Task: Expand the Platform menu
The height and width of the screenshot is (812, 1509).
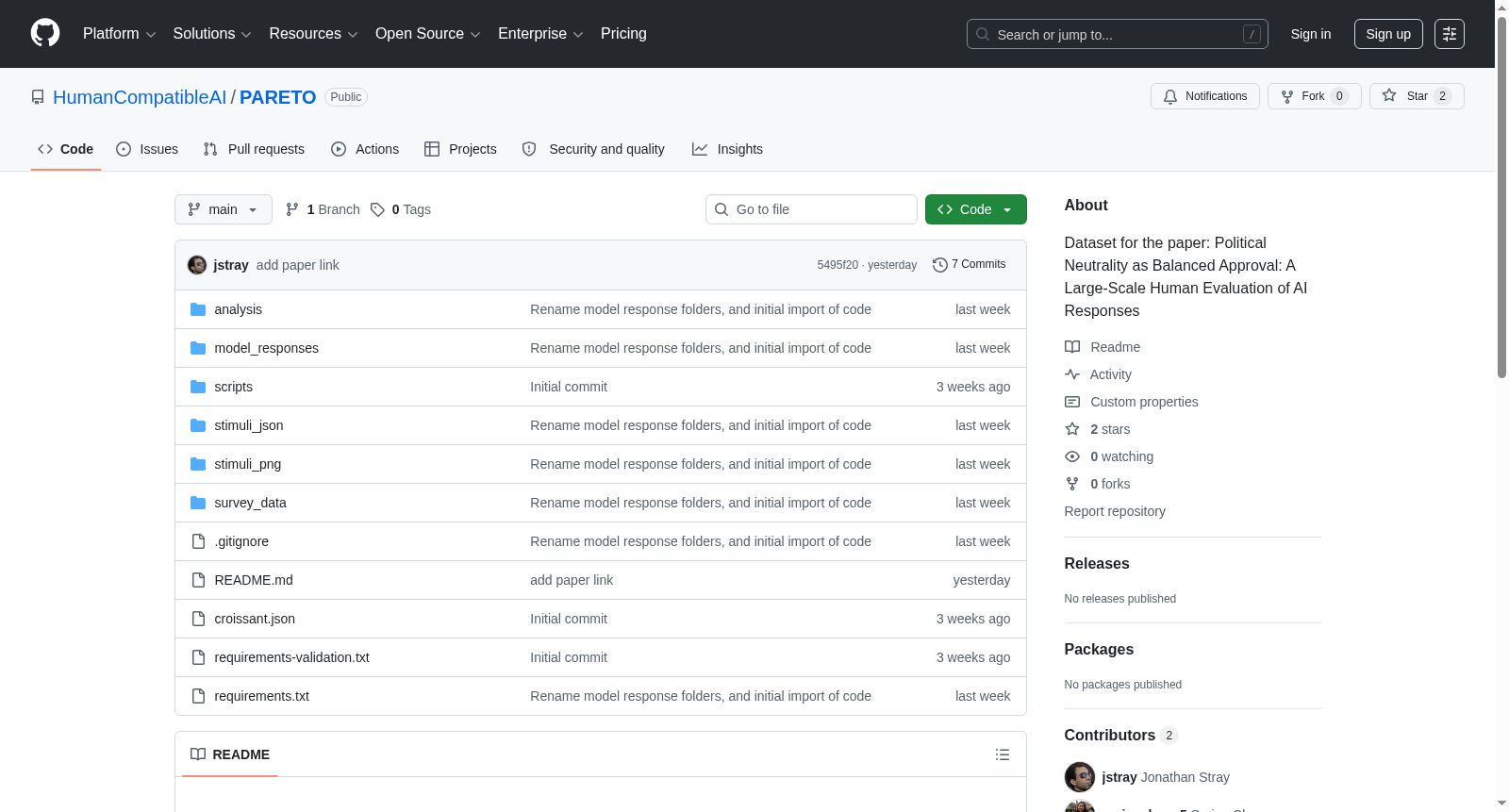Action: point(119,34)
